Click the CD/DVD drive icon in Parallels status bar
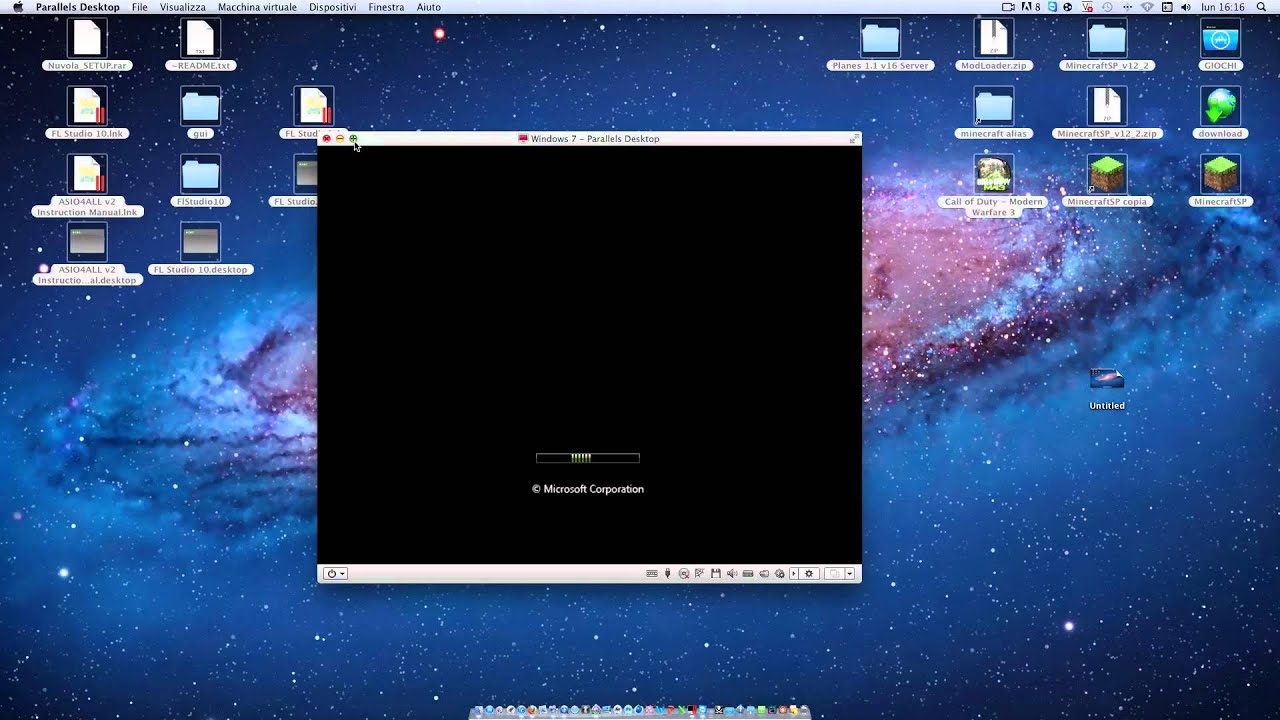Image resolution: width=1280 pixels, height=720 pixels. pyautogui.click(x=684, y=574)
